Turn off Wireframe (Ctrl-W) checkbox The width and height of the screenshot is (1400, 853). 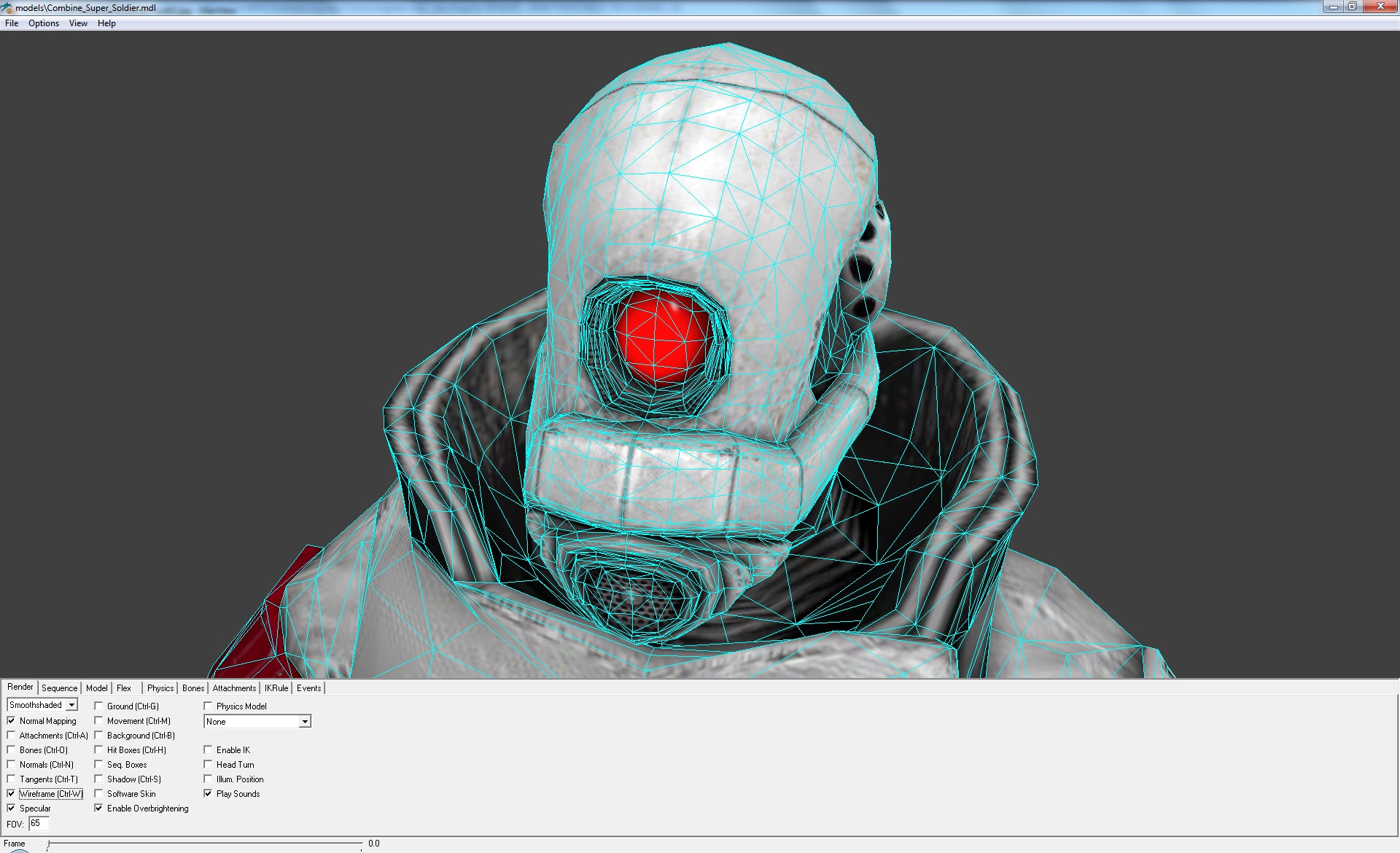tap(12, 794)
